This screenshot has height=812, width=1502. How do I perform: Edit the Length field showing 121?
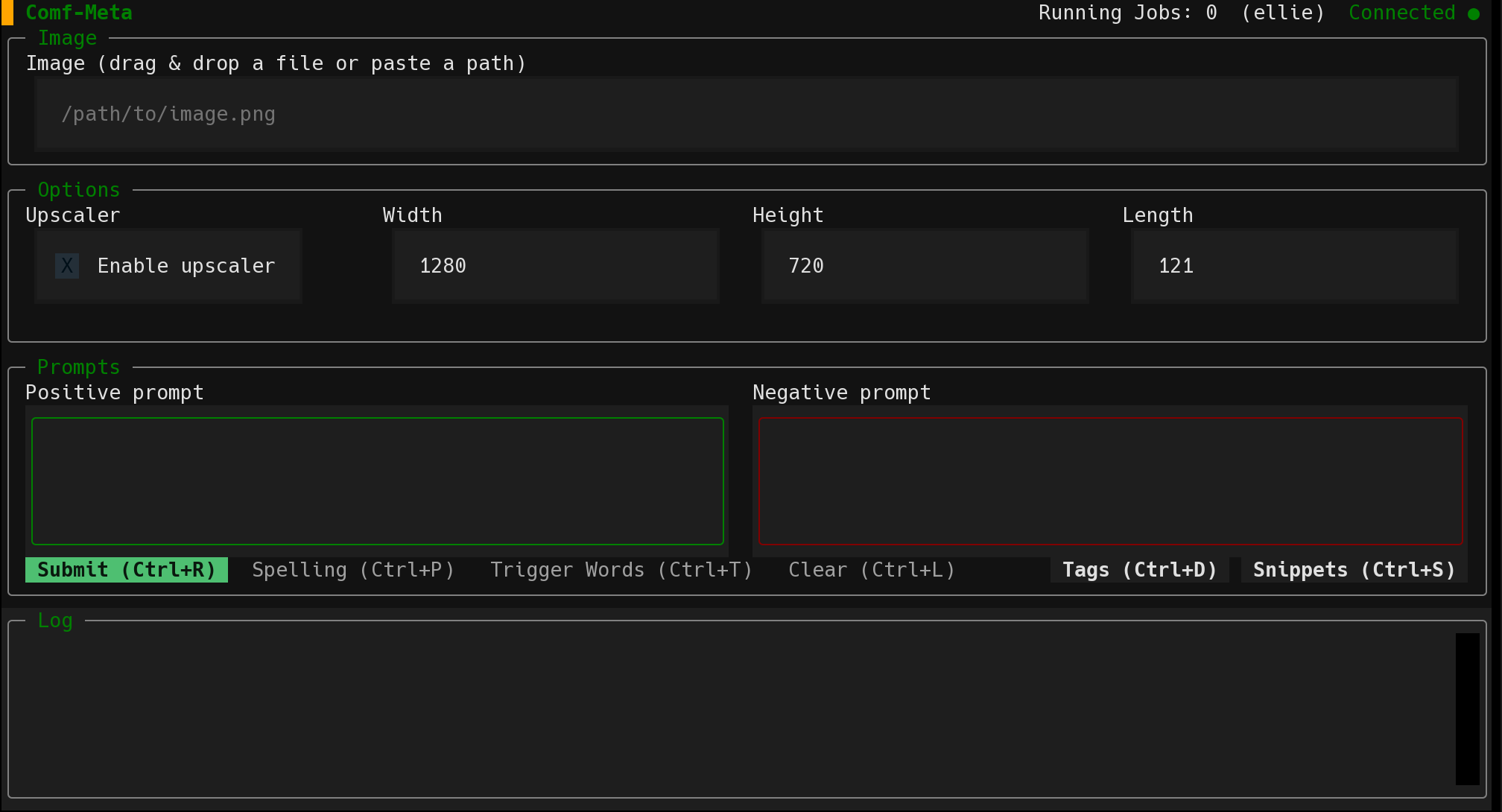[1295, 266]
